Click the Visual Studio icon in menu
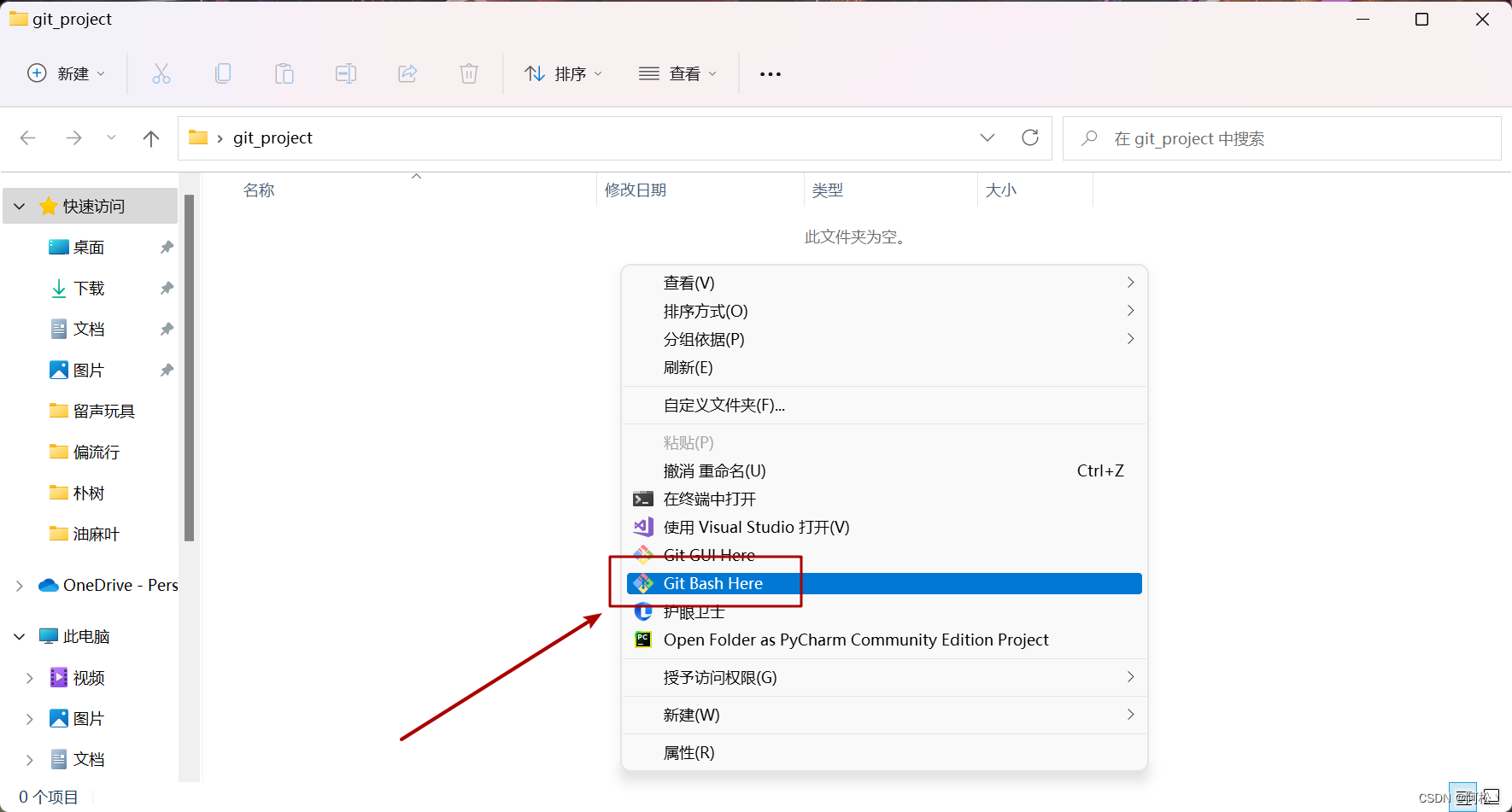The height and width of the screenshot is (812, 1512). click(x=643, y=527)
